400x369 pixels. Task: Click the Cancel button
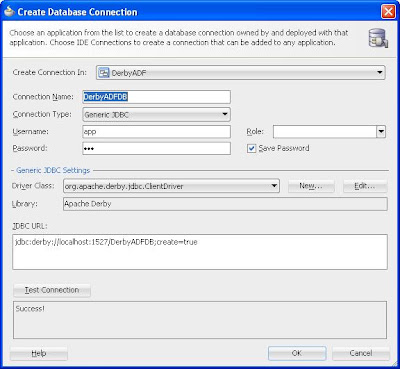click(x=361, y=353)
